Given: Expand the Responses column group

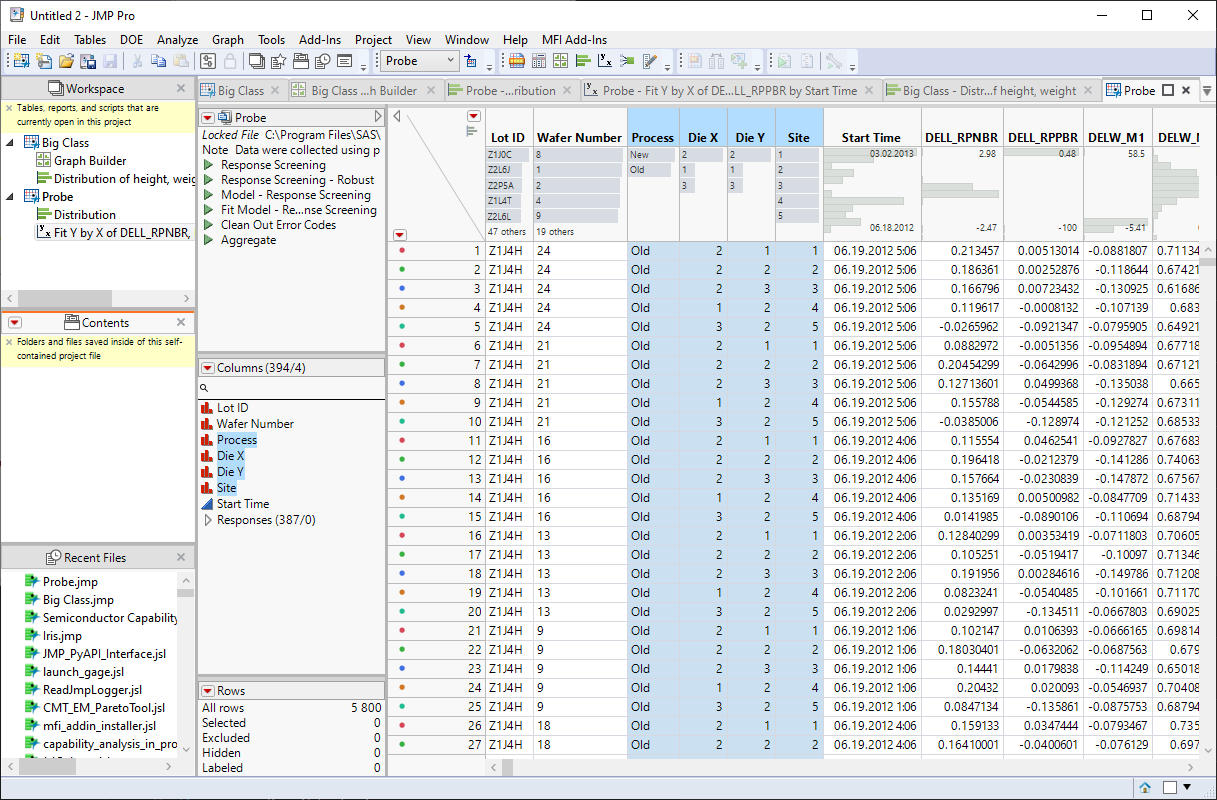Looking at the screenshot, I should 208,520.
